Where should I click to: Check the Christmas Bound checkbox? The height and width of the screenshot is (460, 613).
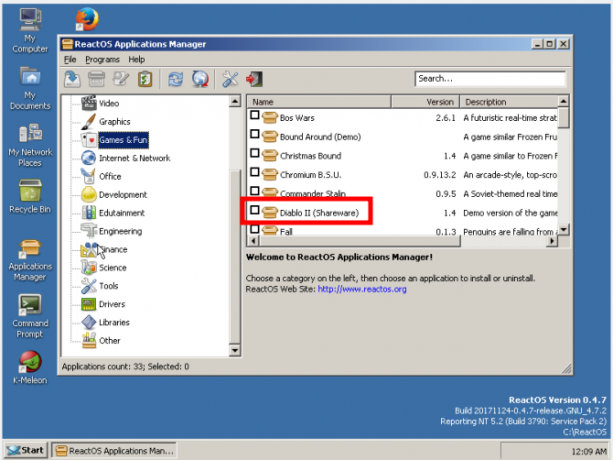click(x=255, y=153)
